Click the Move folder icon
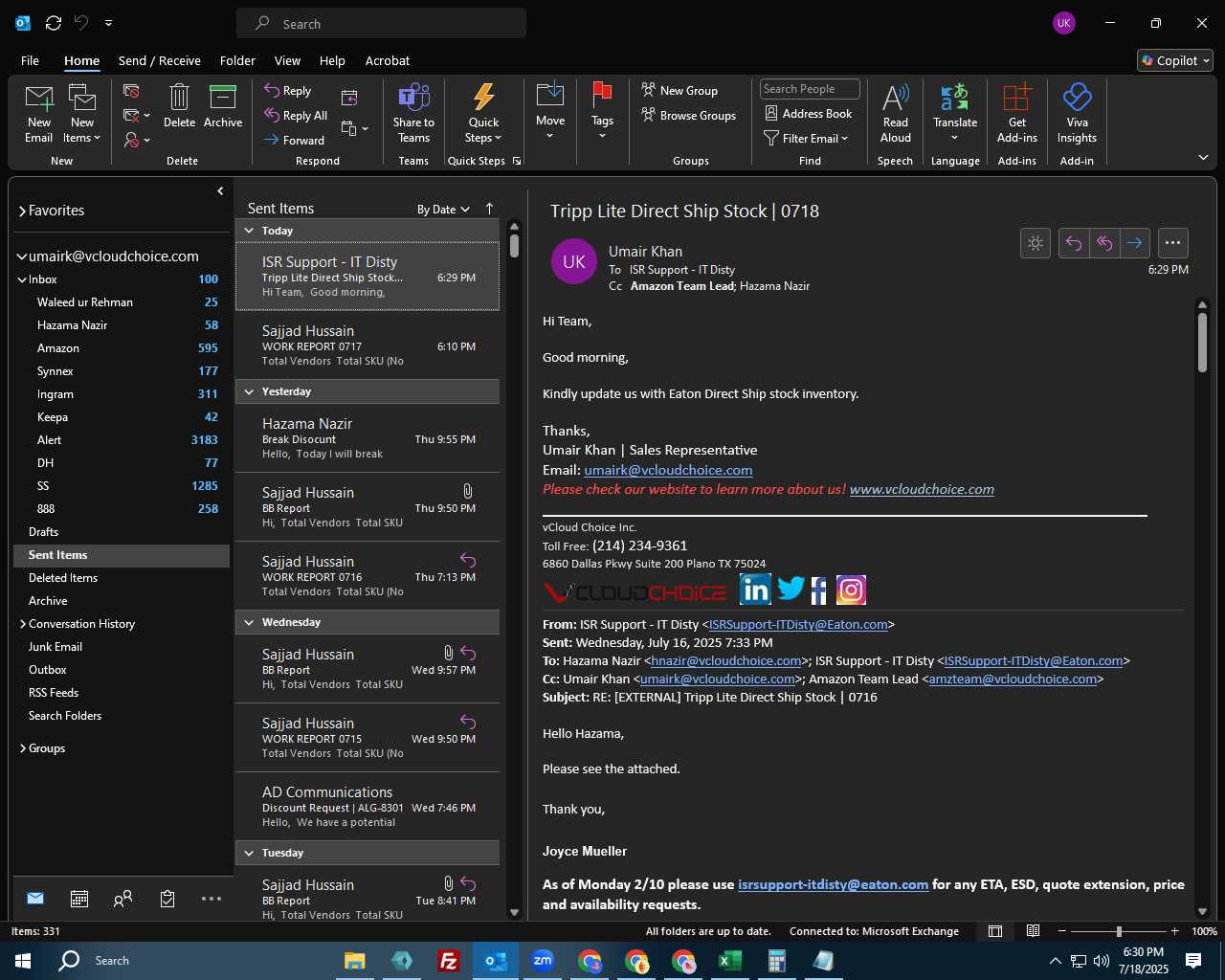1225x980 pixels. (550, 96)
